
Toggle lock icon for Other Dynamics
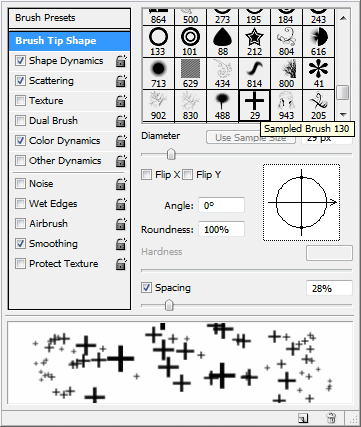(x=121, y=161)
